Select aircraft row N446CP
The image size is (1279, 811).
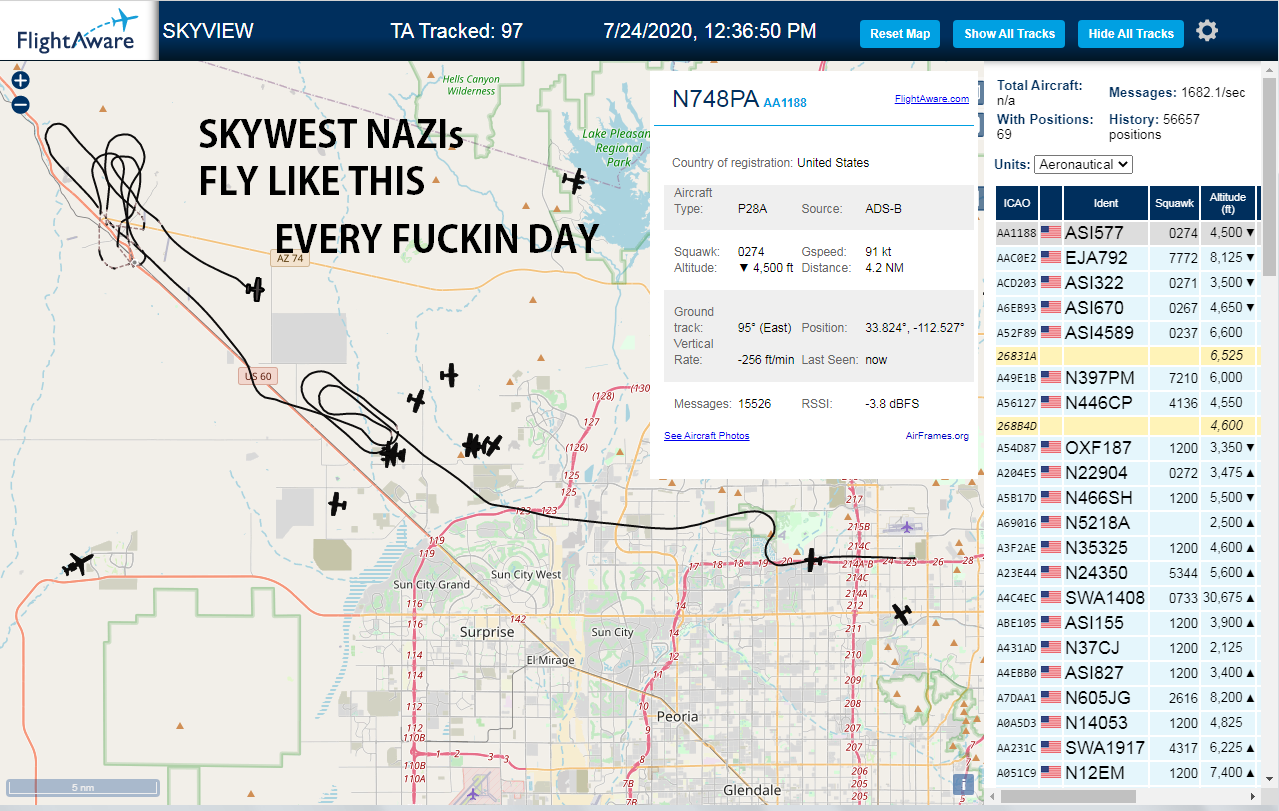[1127, 402]
